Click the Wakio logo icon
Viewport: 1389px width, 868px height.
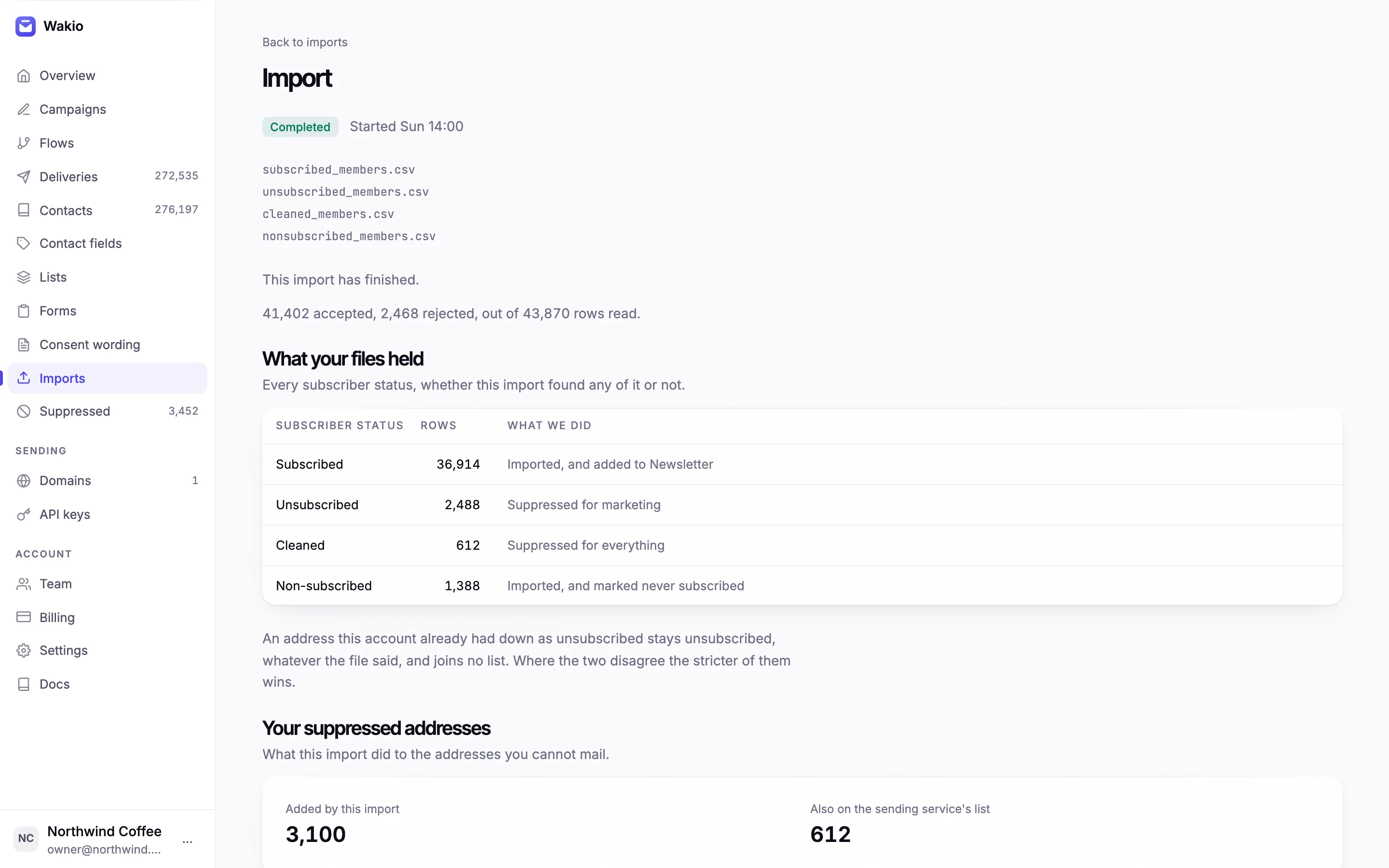click(25, 26)
